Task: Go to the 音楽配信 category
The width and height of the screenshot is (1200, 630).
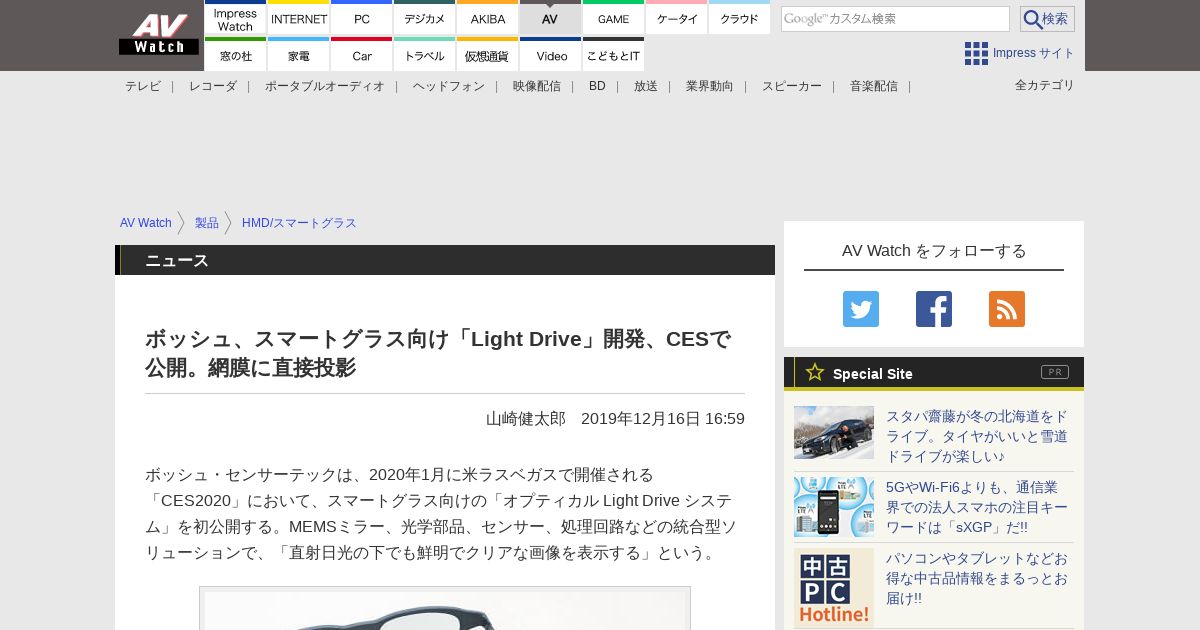Action: (874, 86)
